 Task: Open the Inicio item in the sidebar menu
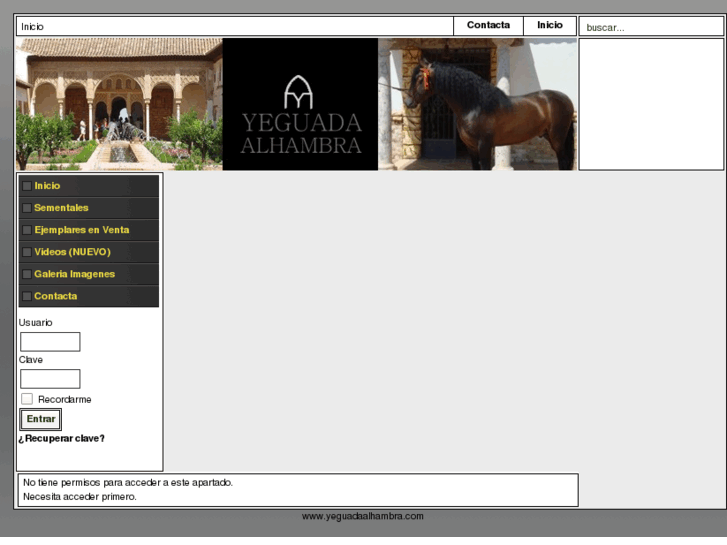[x=89, y=186]
